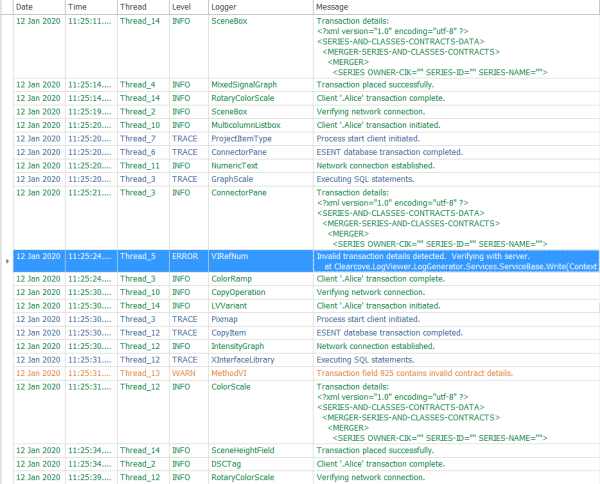Sort by the Date column header
The width and height of the screenshot is (600, 484).
click(x=39, y=7)
